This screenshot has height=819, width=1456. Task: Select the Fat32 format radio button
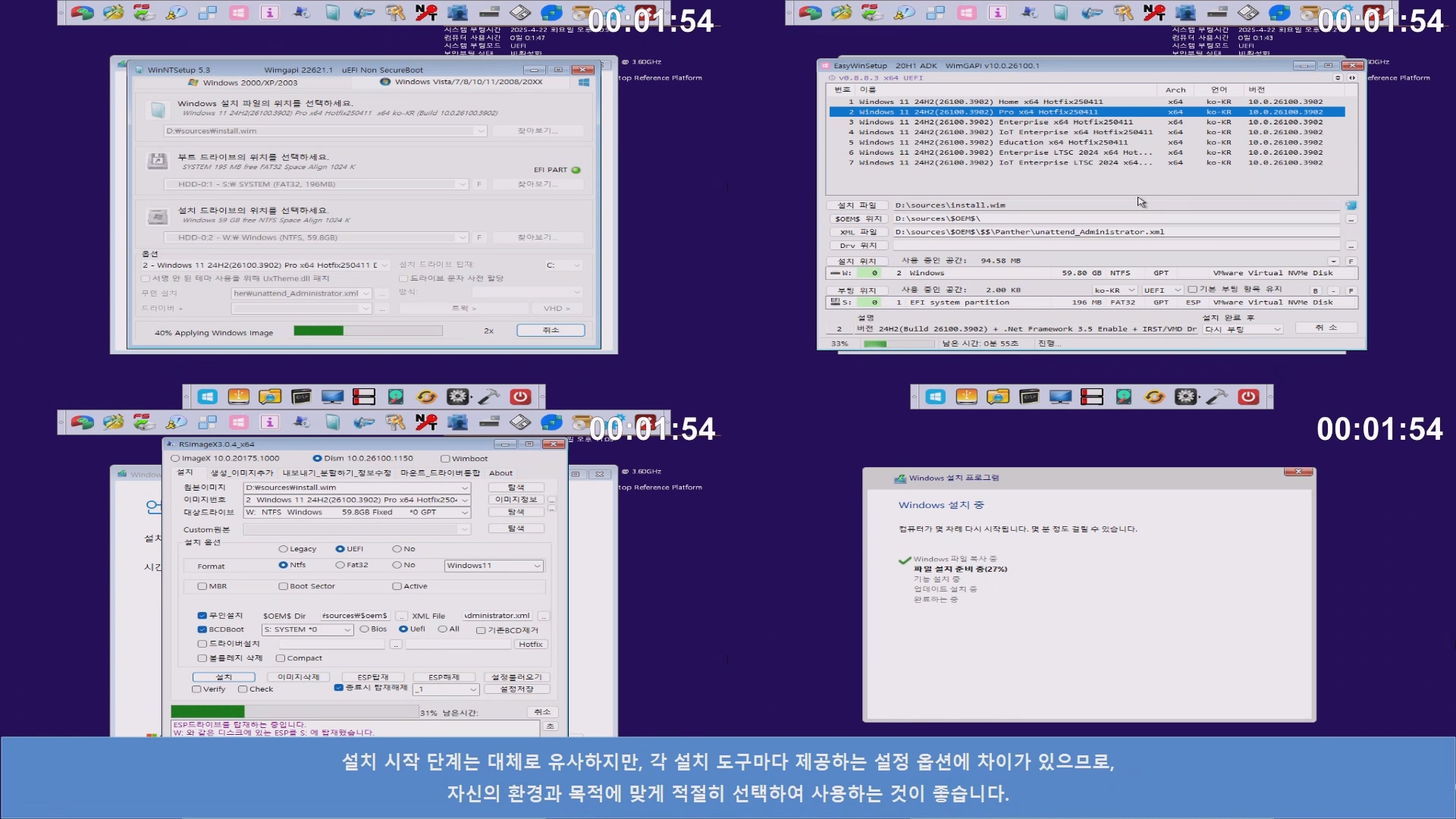(x=340, y=565)
